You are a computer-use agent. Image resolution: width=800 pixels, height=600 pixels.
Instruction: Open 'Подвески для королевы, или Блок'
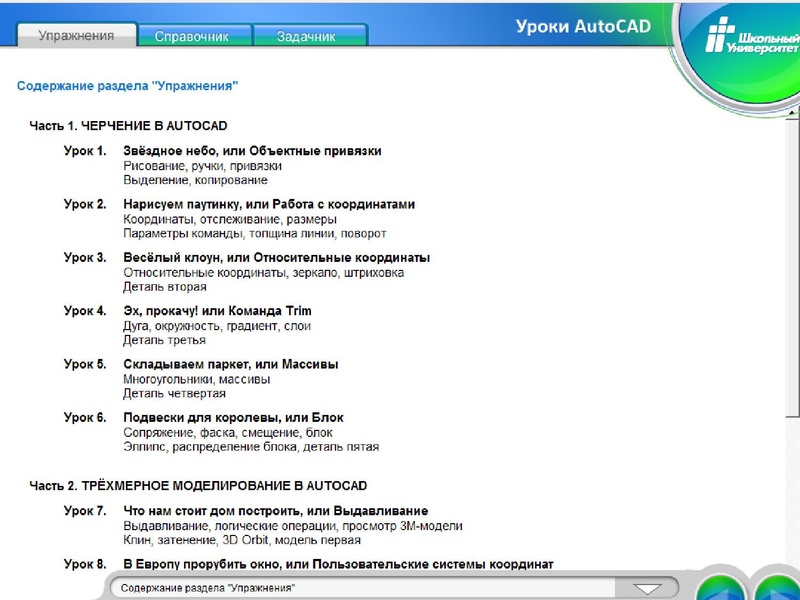[x=233, y=417]
